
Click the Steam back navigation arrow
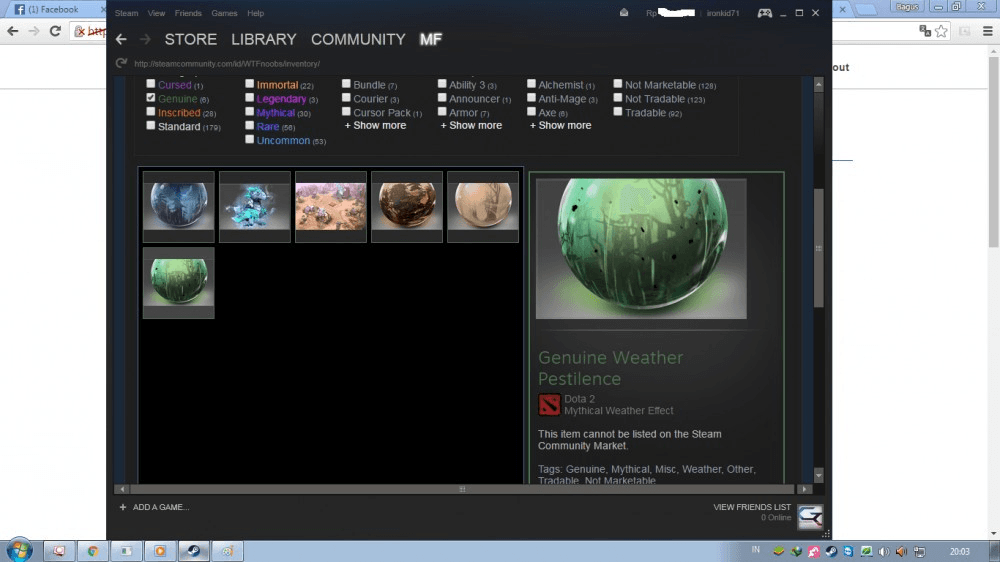pos(121,40)
